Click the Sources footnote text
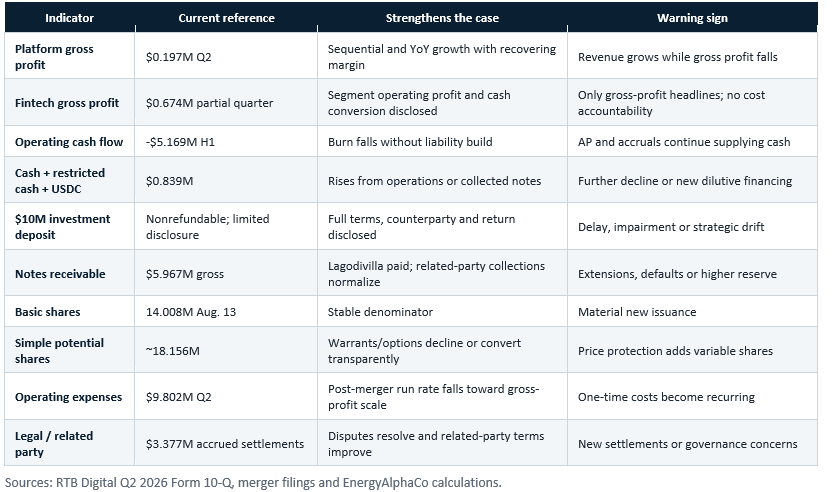 [x=253, y=482]
